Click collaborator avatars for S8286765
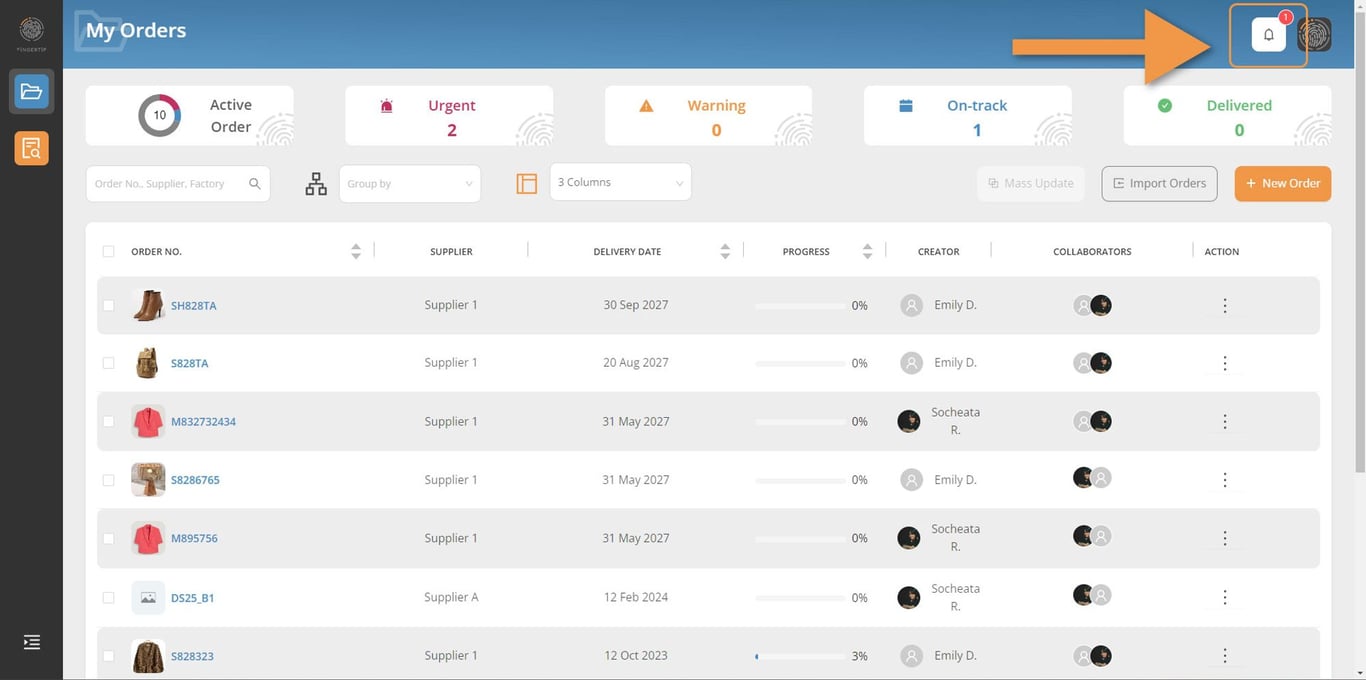This screenshot has width=1366, height=680. pyautogui.click(x=1092, y=479)
